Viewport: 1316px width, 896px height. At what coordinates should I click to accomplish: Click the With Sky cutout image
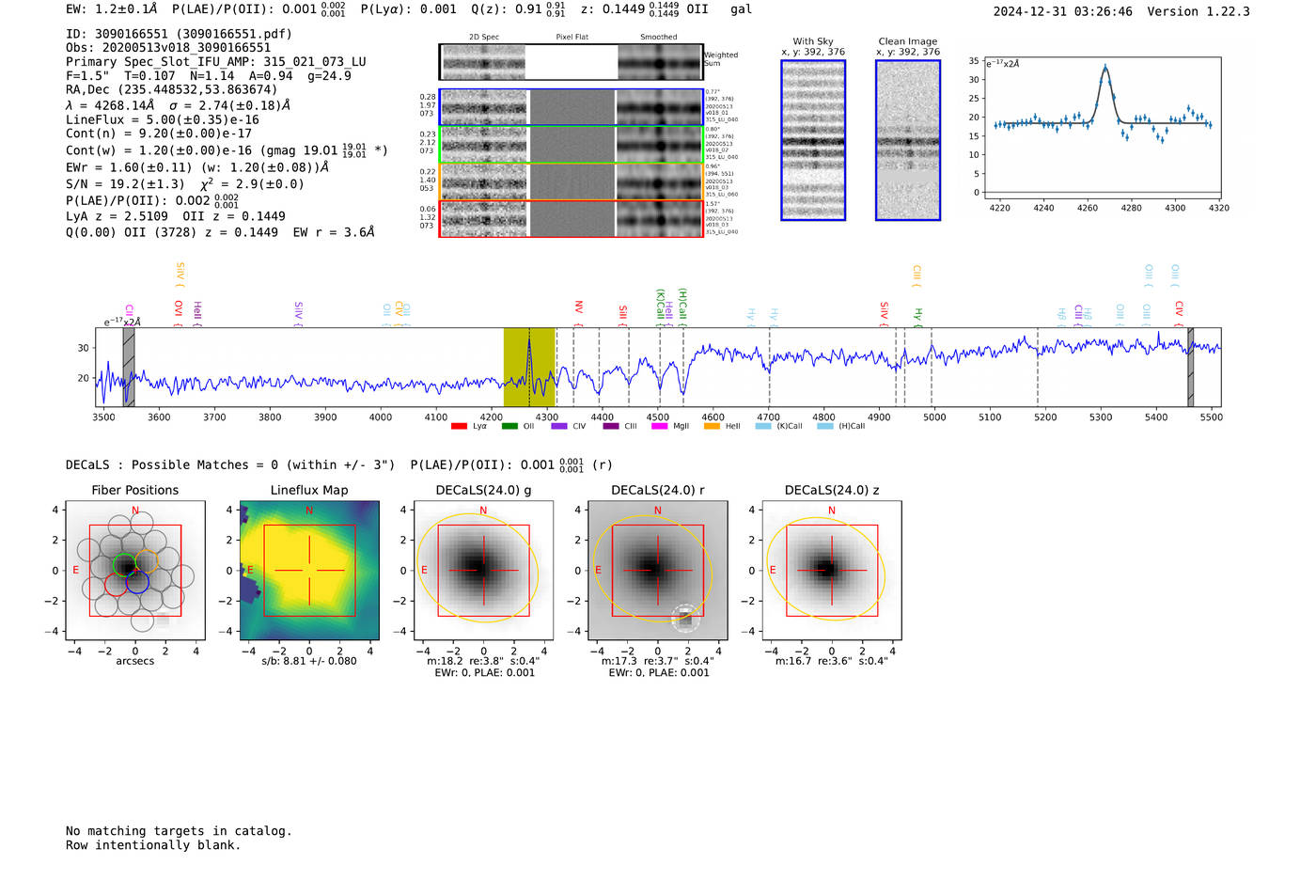coord(813,140)
